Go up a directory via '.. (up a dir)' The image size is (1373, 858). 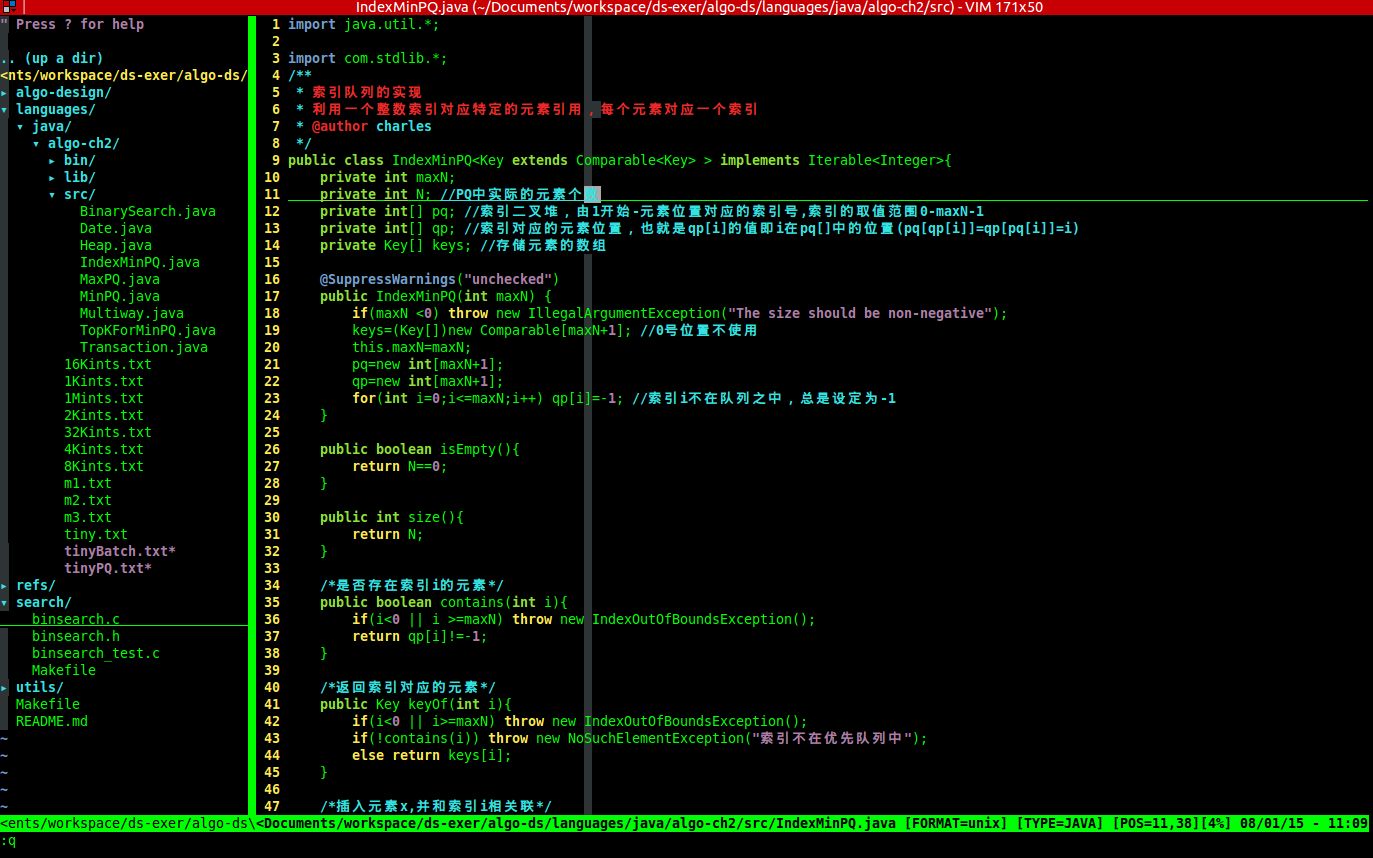tap(51, 59)
